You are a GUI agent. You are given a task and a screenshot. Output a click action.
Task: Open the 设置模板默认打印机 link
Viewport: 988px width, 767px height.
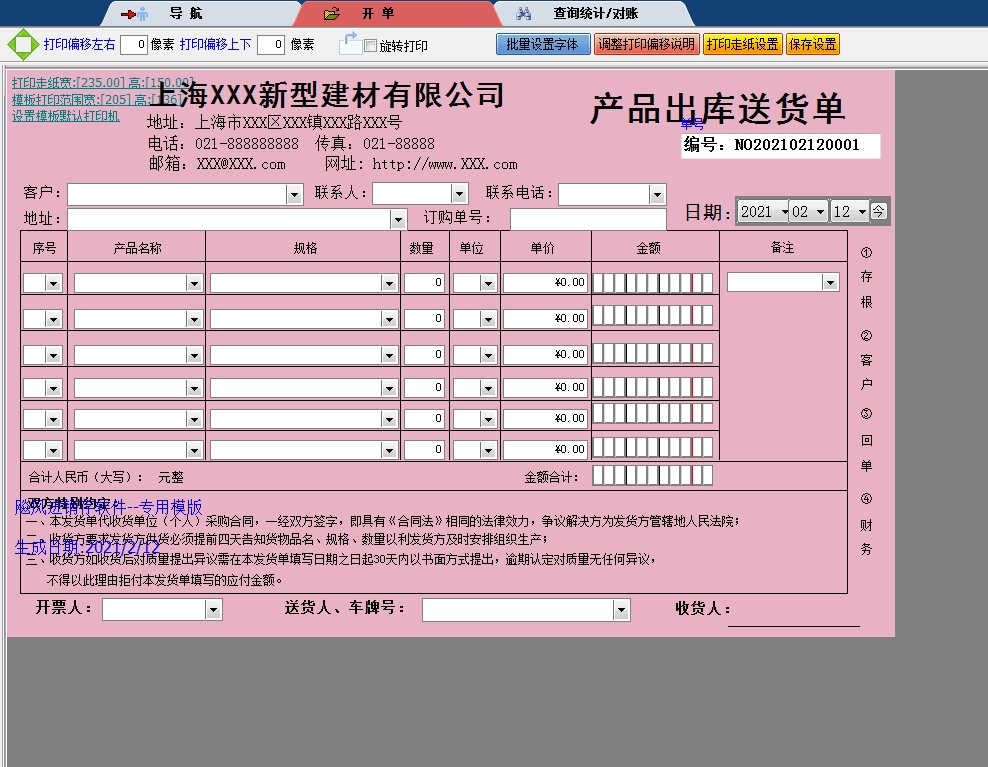(66, 116)
